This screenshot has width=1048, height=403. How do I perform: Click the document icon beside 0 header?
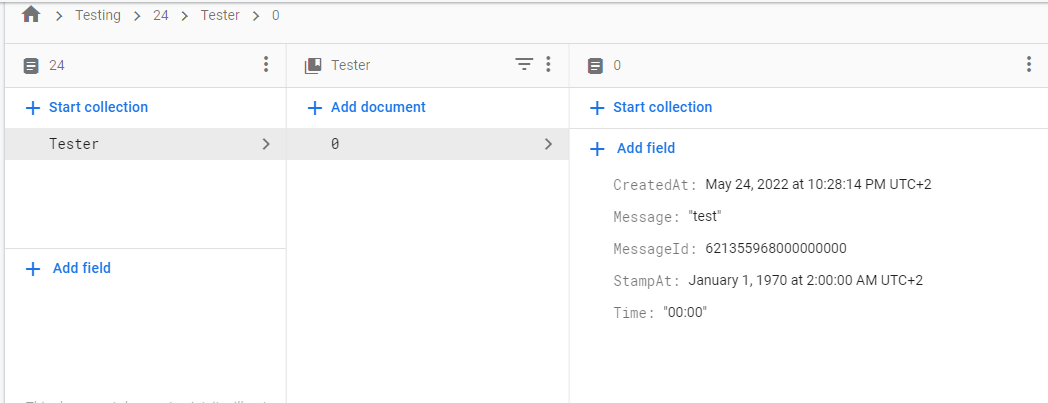pos(595,66)
